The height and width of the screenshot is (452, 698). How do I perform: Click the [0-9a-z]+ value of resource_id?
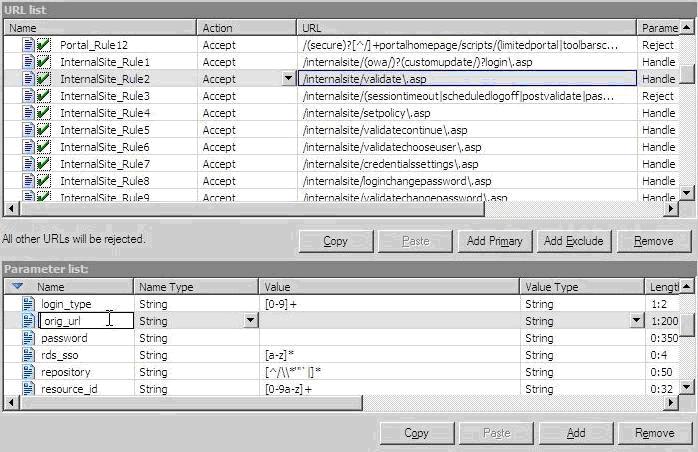coord(288,389)
